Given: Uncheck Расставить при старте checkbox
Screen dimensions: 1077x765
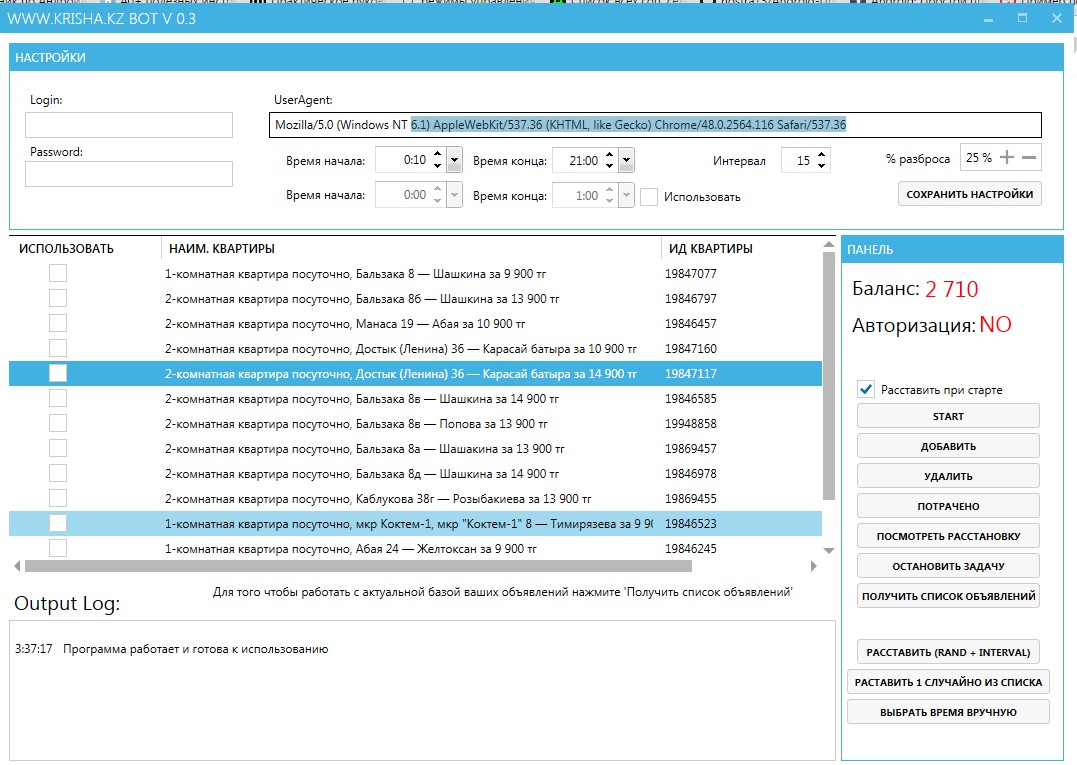Looking at the screenshot, I should (866, 390).
